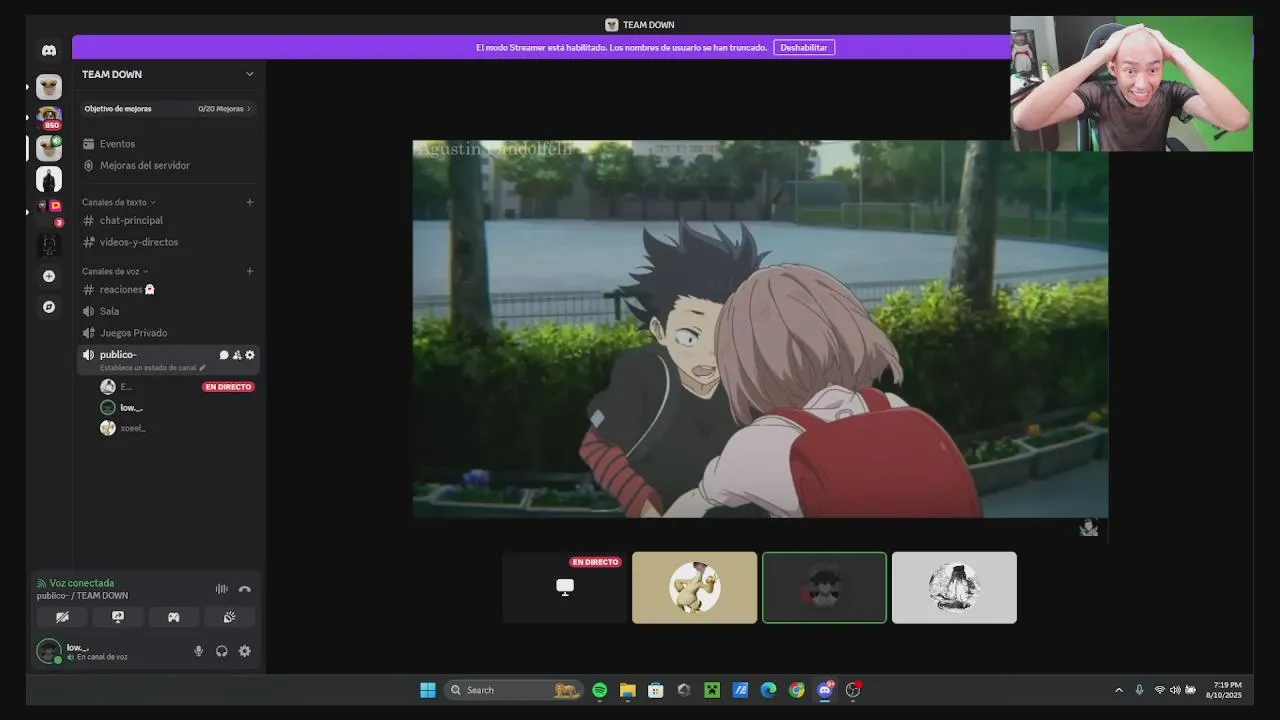The image size is (1280, 720).
Task: Click the Add a Server plus icon
Action: point(49,276)
